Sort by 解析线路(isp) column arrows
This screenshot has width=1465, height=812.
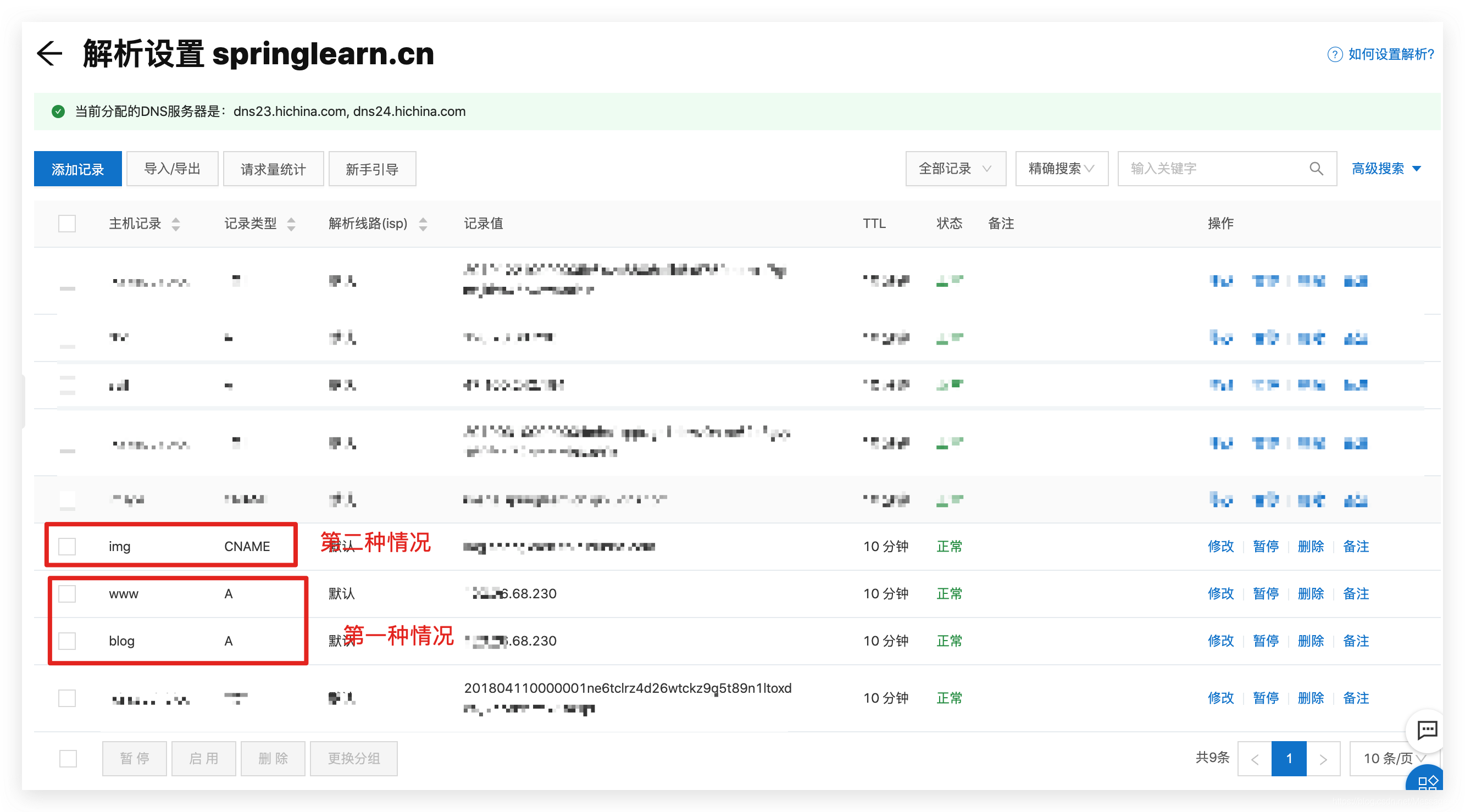[x=423, y=224]
